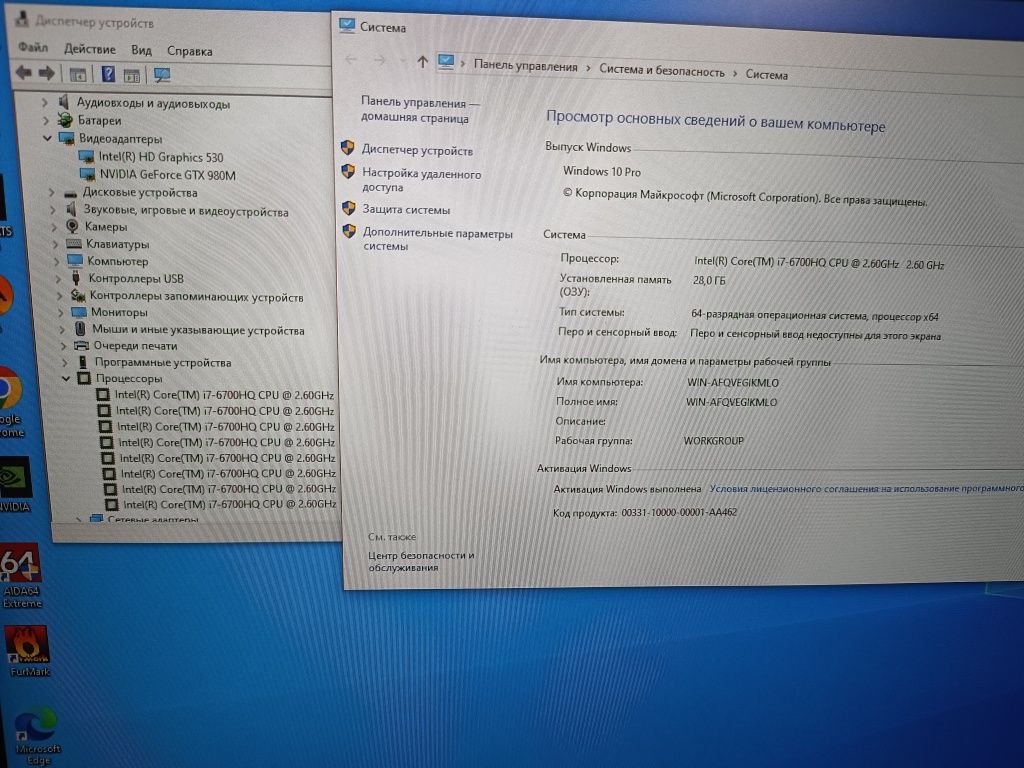Open the Действие menu

[x=90, y=49]
